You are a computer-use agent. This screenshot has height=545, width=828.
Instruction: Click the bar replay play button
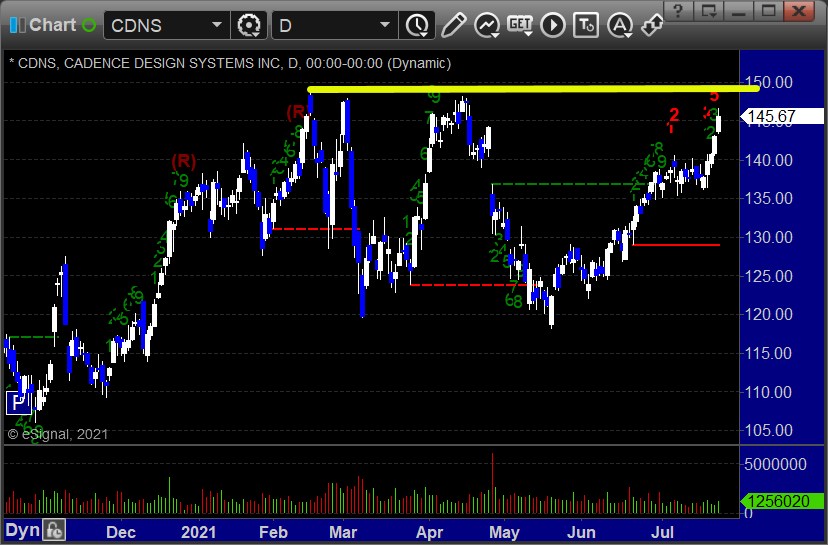(x=553, y=25)
